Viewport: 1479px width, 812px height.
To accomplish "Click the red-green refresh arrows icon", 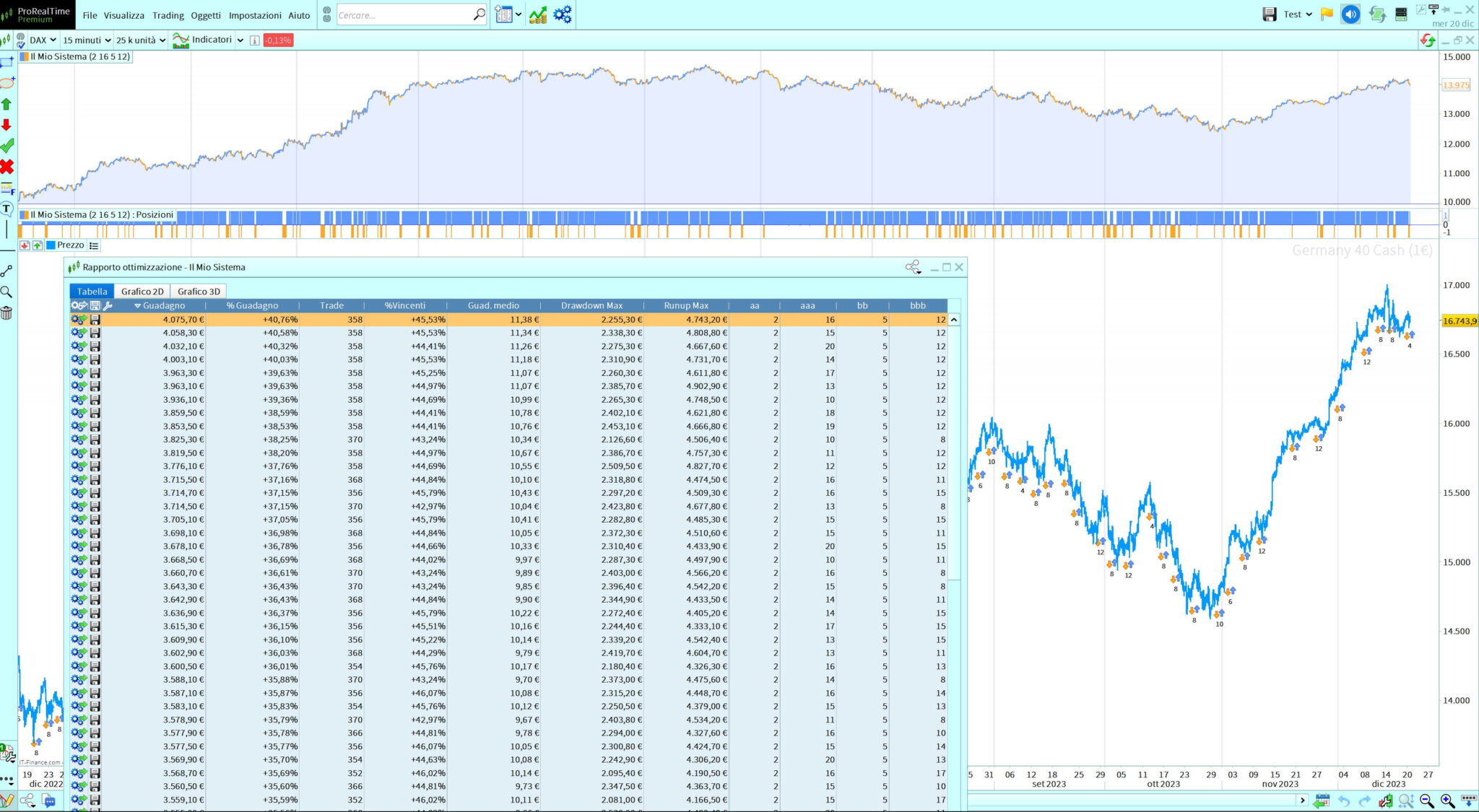I will click(x=1427, y=40).
